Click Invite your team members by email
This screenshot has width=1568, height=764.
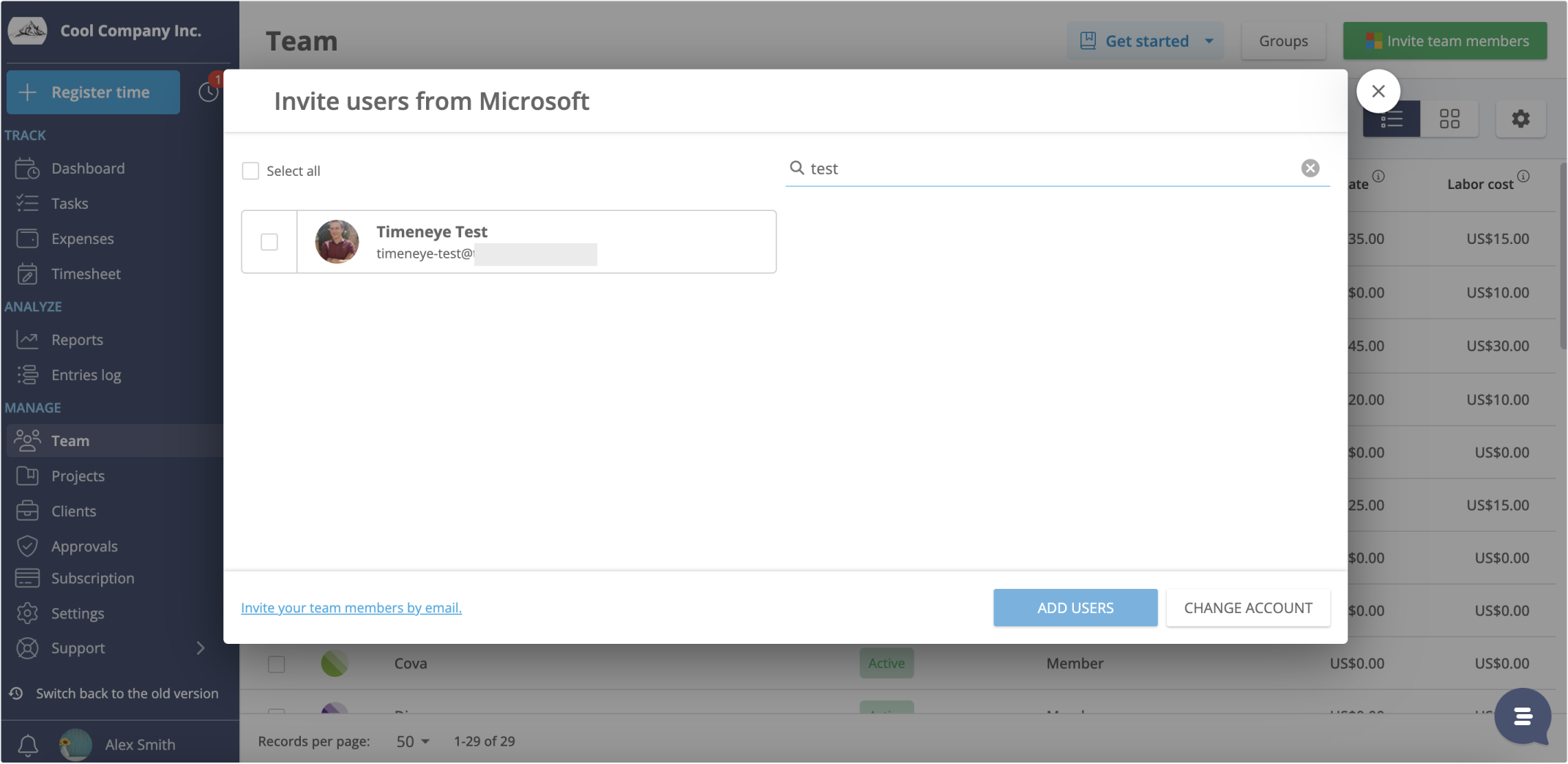[351, 607]
